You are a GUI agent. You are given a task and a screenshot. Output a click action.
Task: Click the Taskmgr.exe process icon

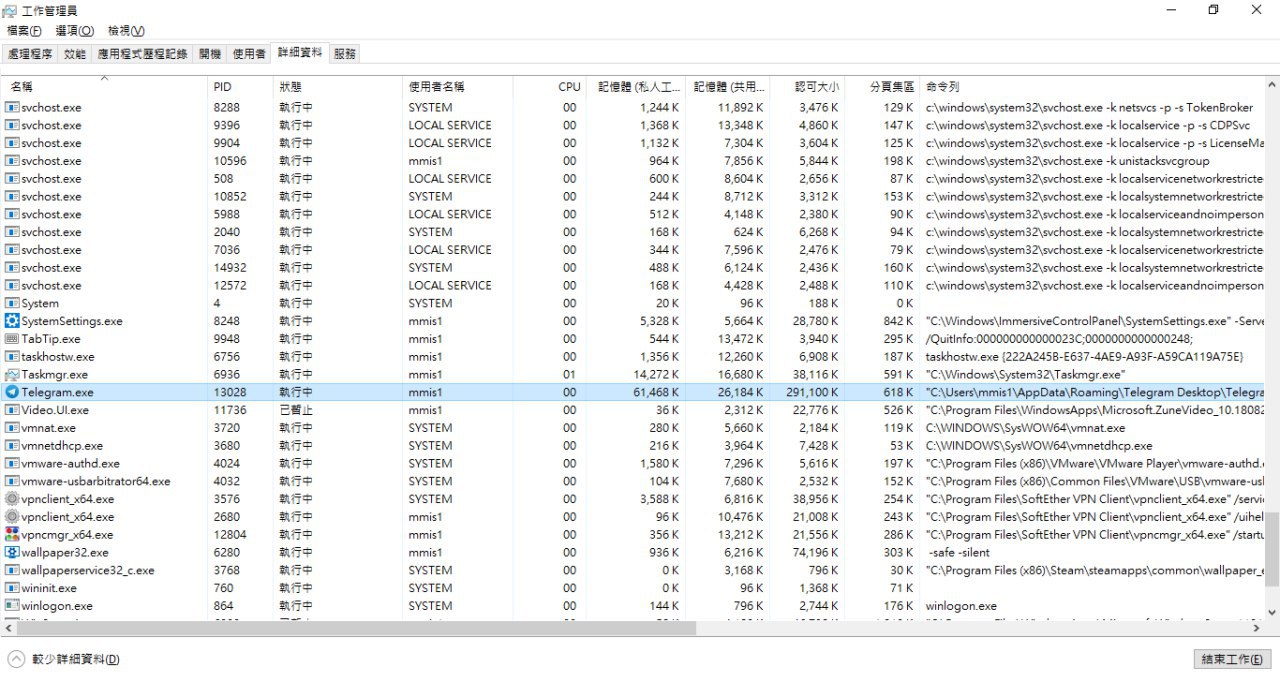tap(12, 374)
